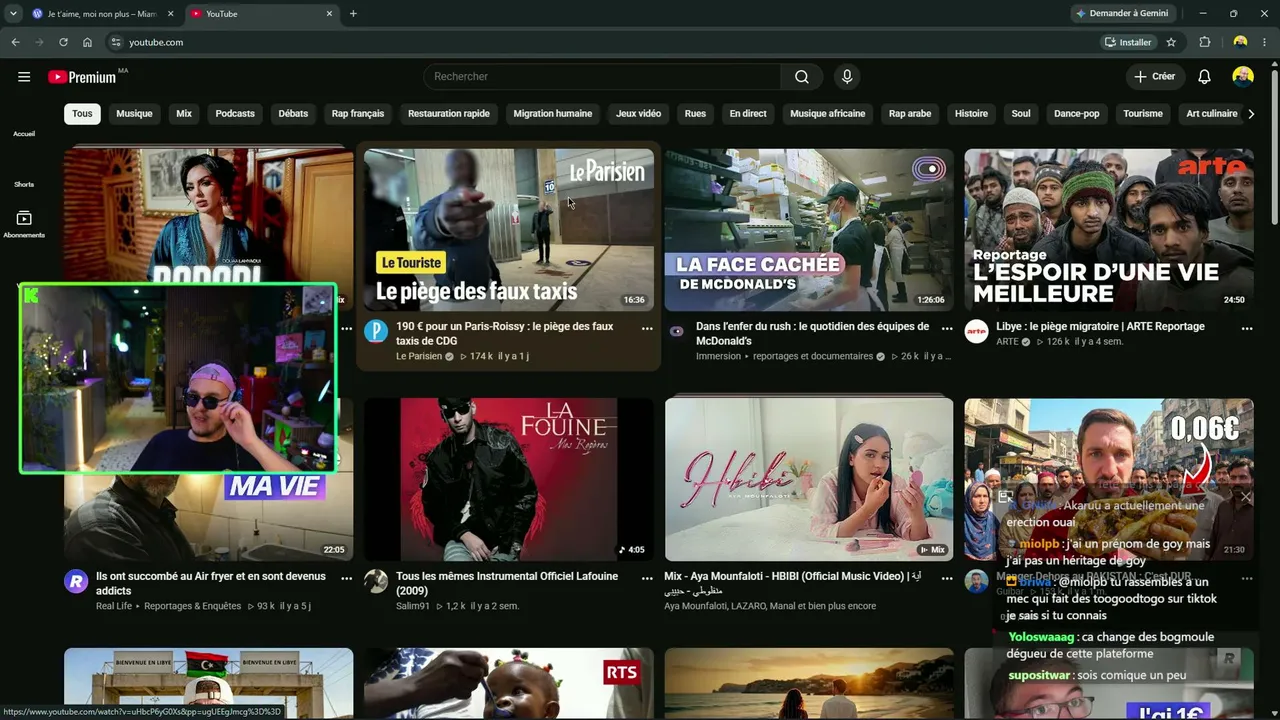
Task: Click the magnifying glass search button
Action: click(x=802, y=77)
